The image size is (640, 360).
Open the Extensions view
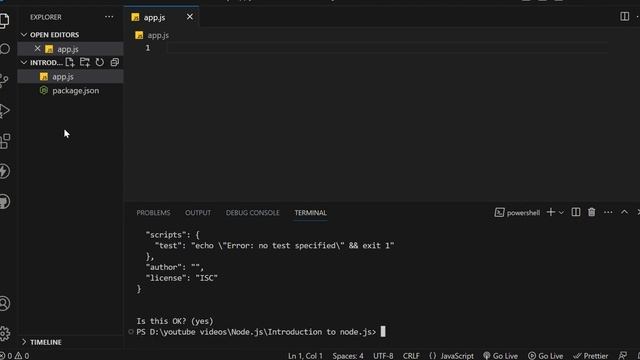4,141
